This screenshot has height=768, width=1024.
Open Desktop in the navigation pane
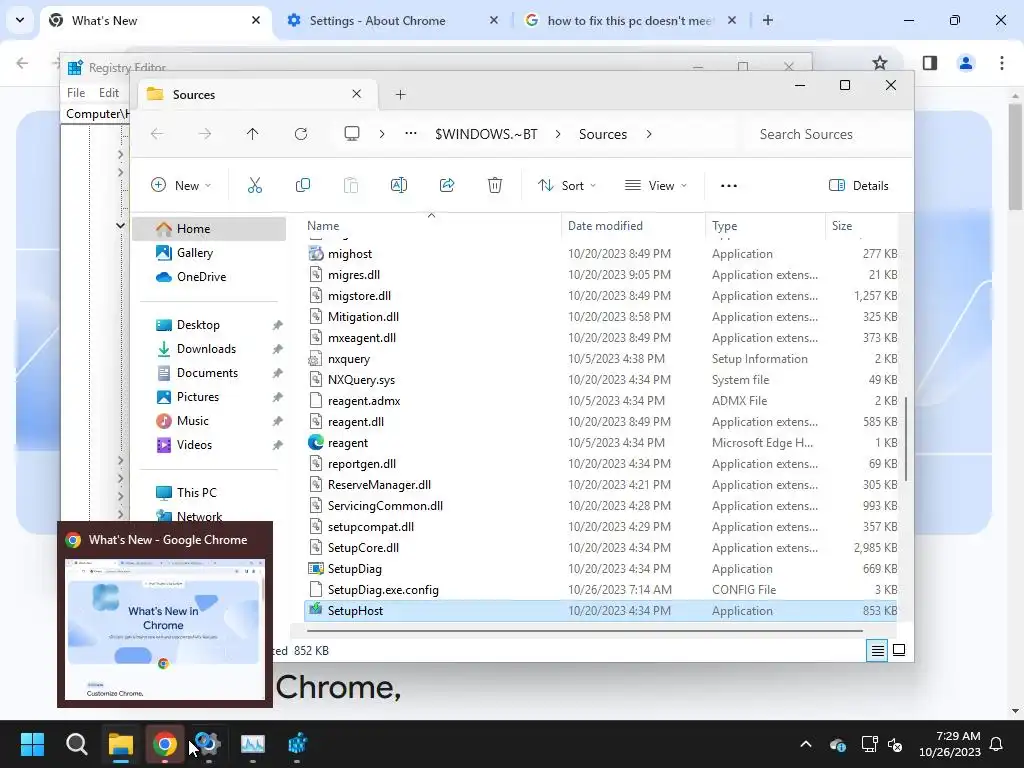[x=209, y=325]
